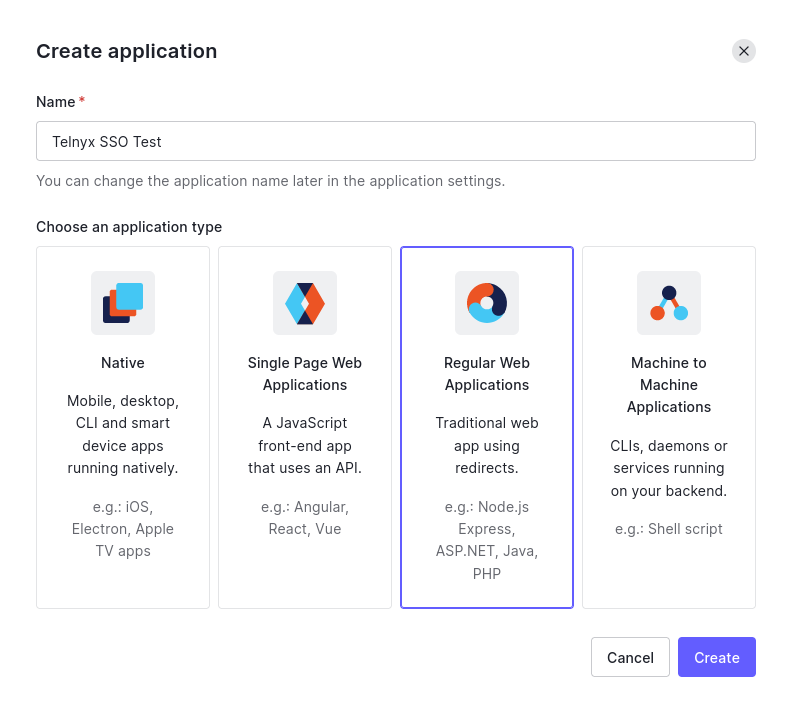Click the Native app type icon
The height and width of the screenshot is (712, 791).
(123, 303)
